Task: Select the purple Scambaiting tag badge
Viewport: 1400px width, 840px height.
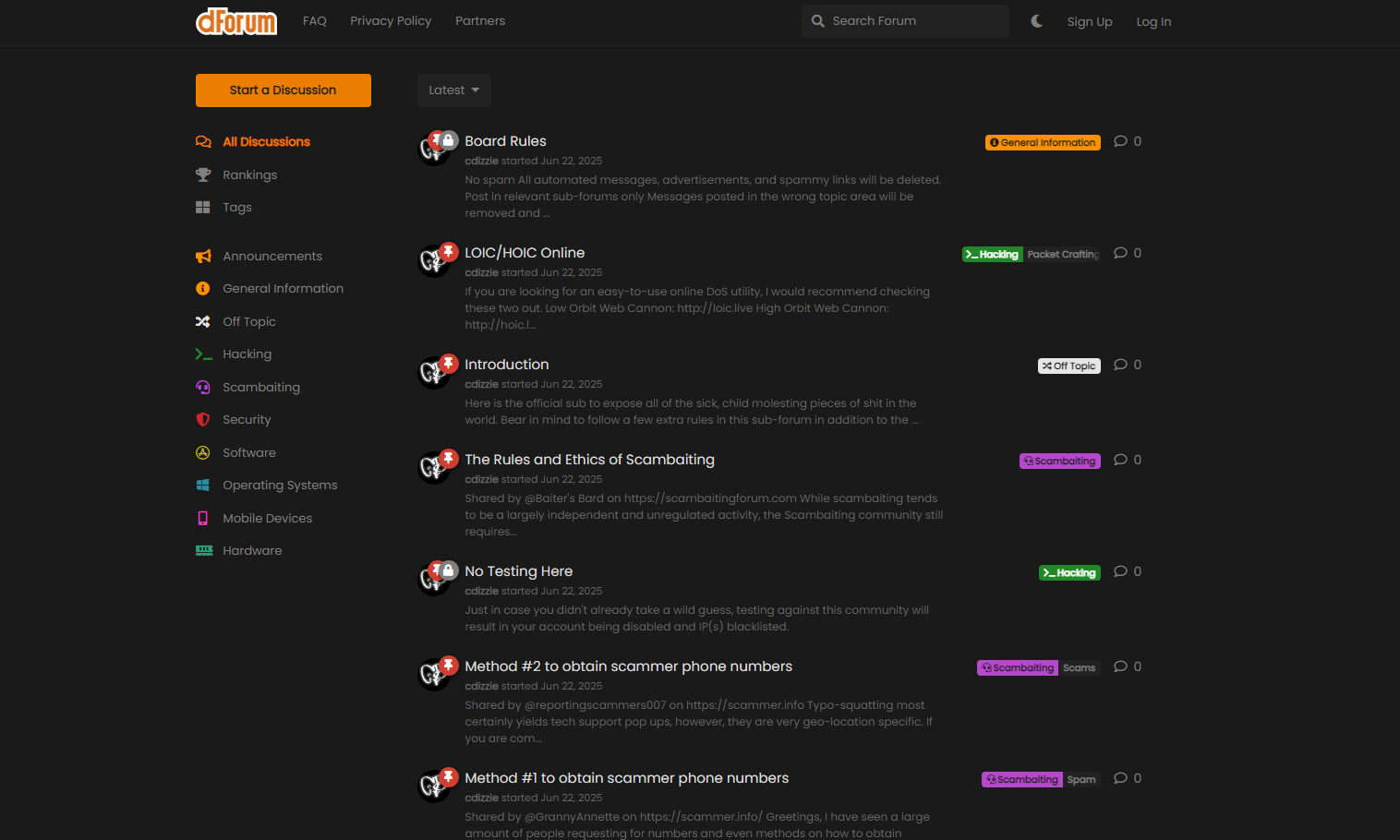Action: click(1059, 460)
